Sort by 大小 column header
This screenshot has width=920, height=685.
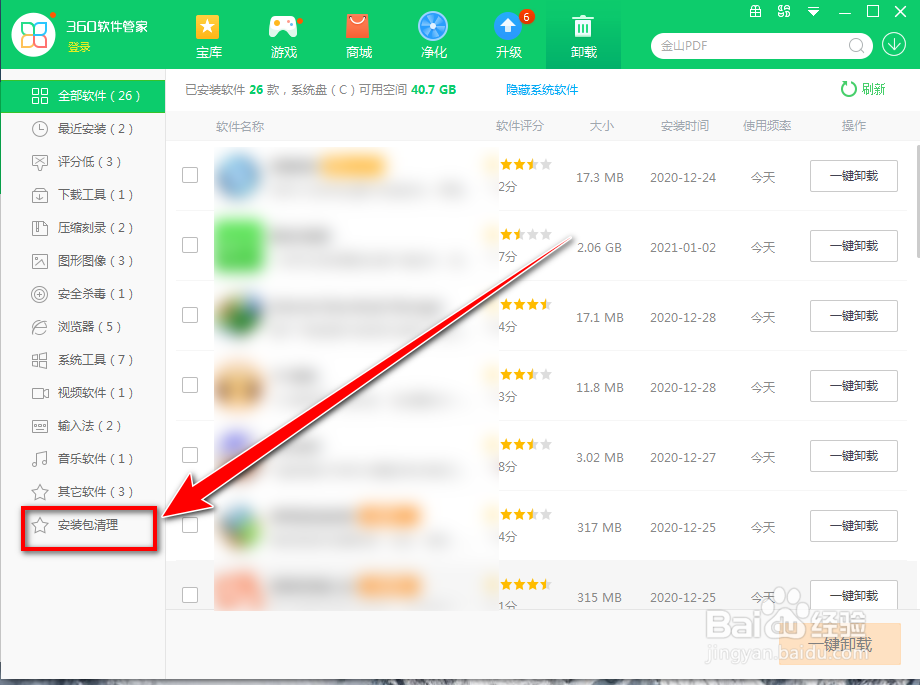[x=601, y=126]
